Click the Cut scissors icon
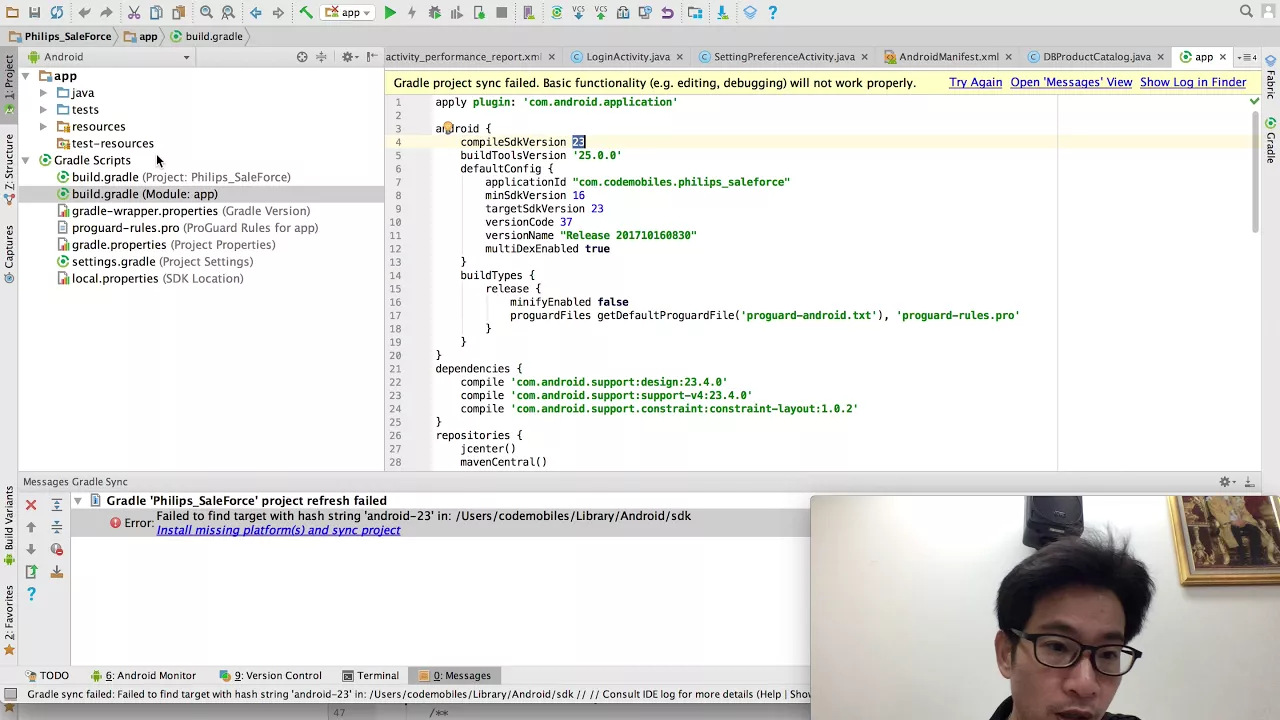 [x=134, y=13]
